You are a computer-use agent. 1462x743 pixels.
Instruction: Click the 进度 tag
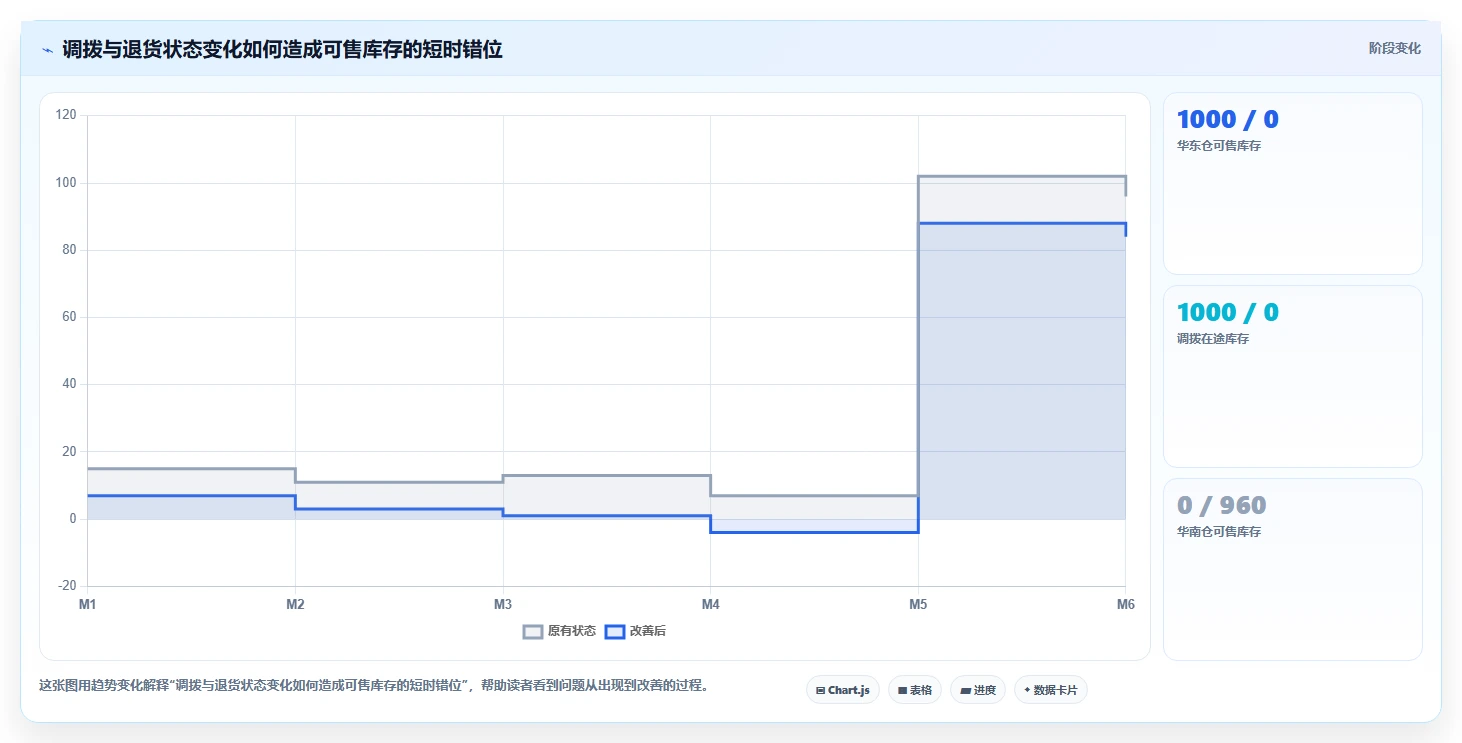click(978, 690)
